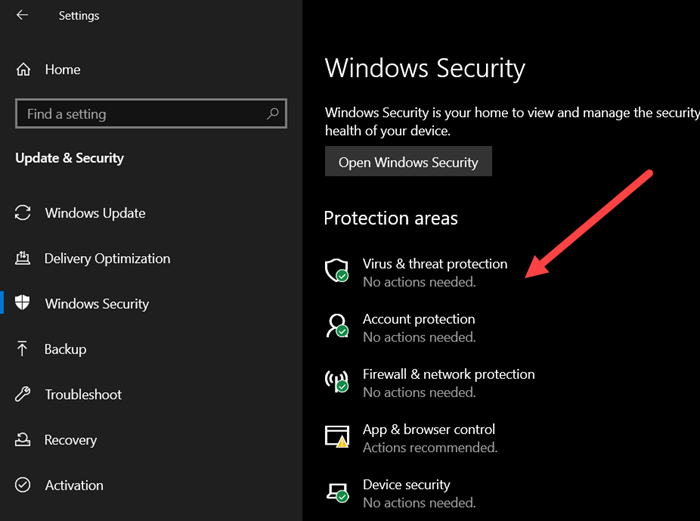Click the back arrow in Settings
Image resolution: width=700 pixels, height=521 pixels.
point(23,16)
